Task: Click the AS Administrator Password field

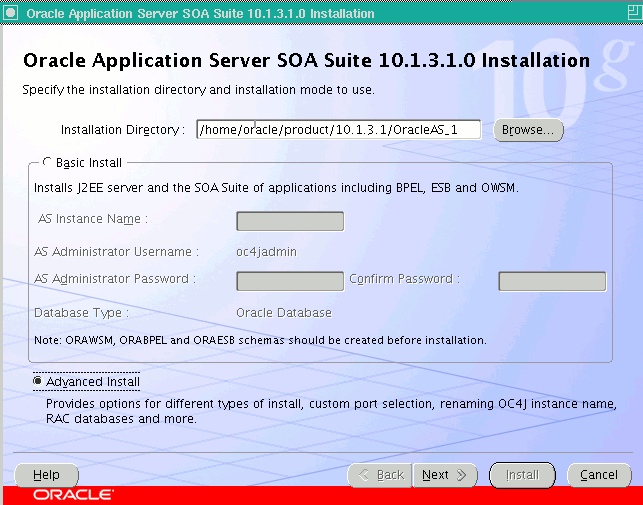Action: pyautogui.click(x=290, y=281)
